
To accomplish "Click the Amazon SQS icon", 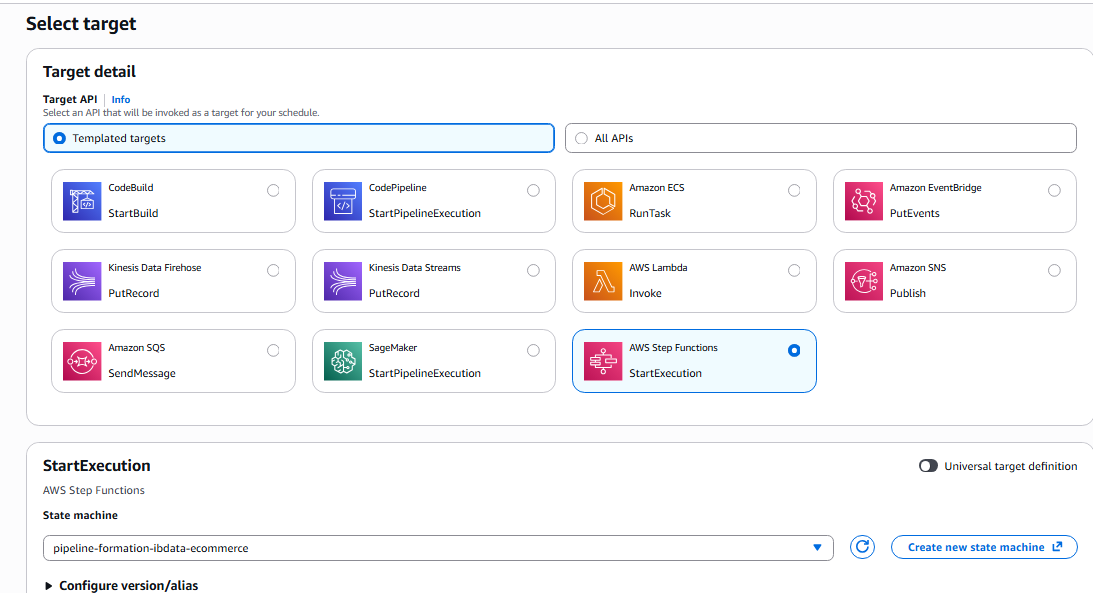I will (x=82, y=361).
